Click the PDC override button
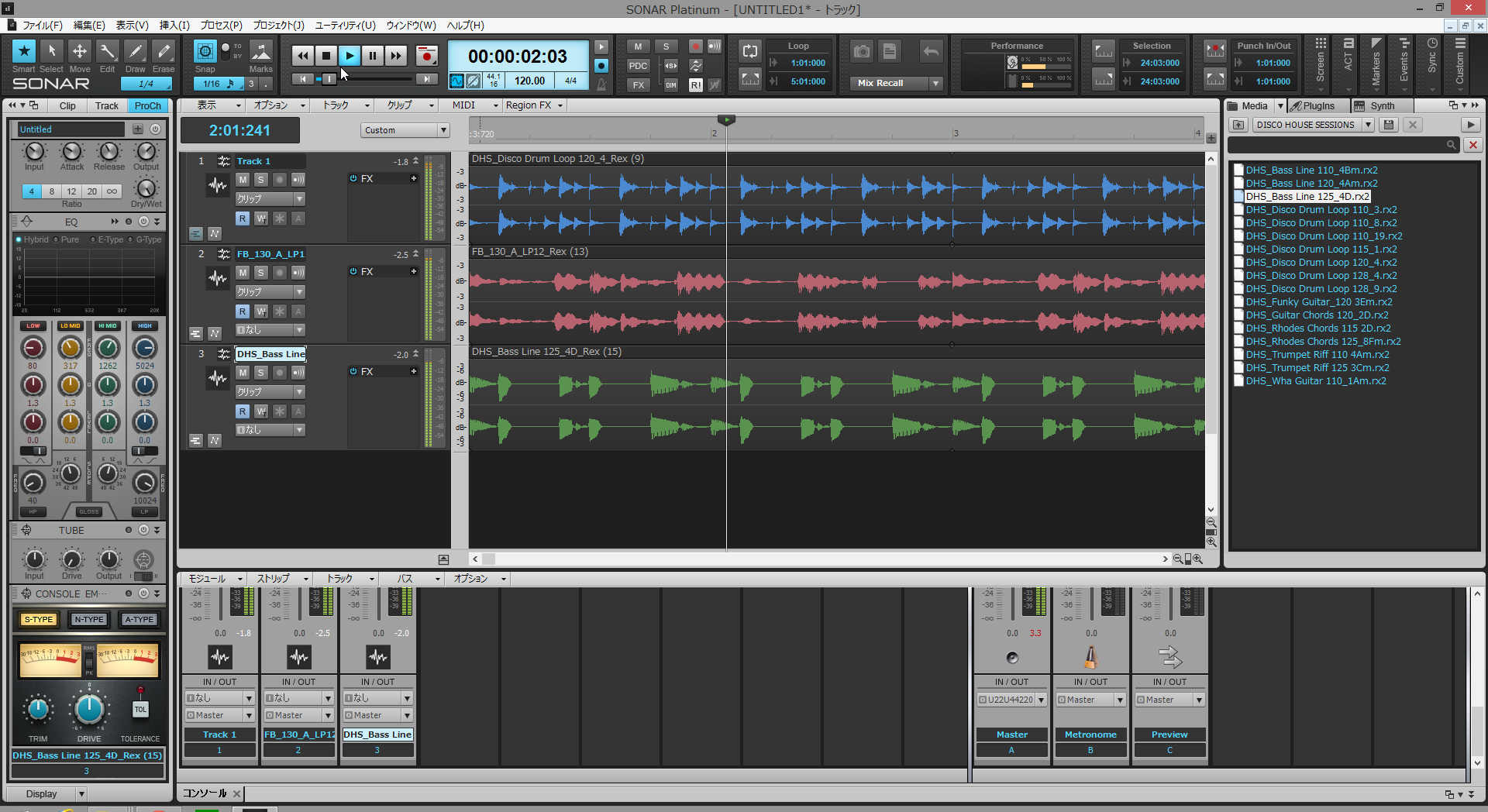This screenshot has width=1488, height=812. (x=638, y=66)
